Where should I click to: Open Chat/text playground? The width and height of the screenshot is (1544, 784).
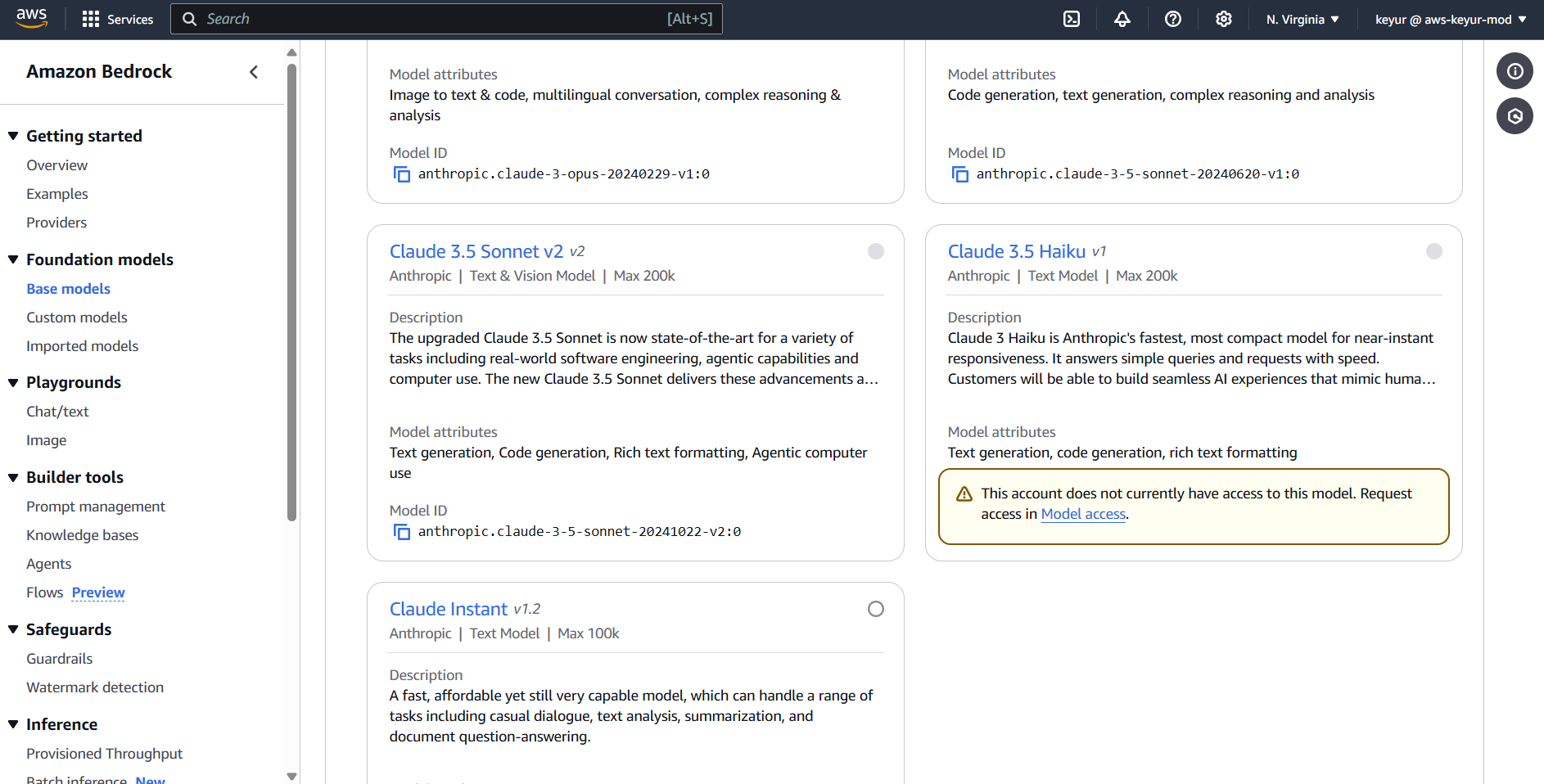57,412
